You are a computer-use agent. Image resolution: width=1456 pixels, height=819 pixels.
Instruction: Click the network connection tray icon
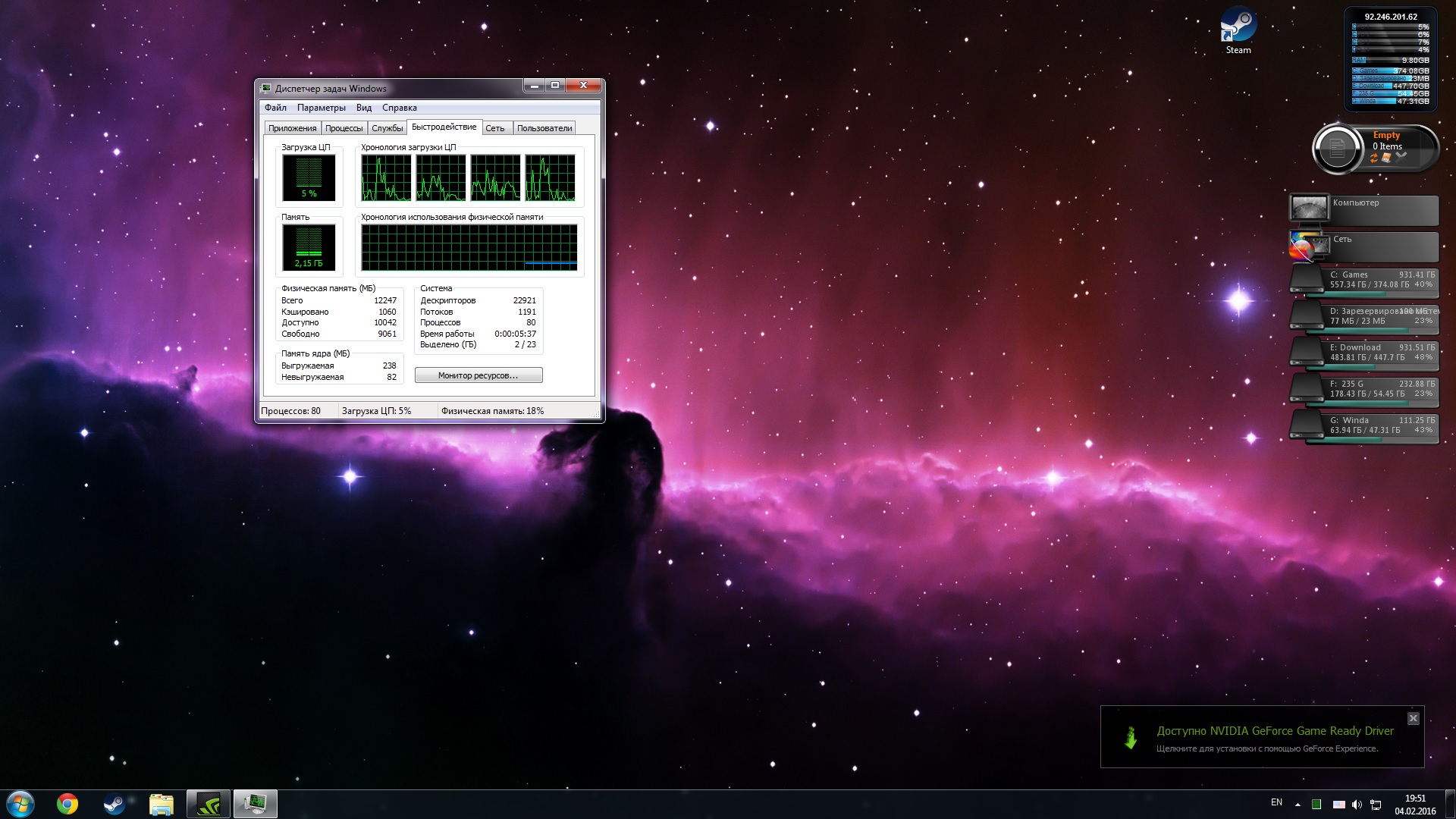click(1376, 804)
